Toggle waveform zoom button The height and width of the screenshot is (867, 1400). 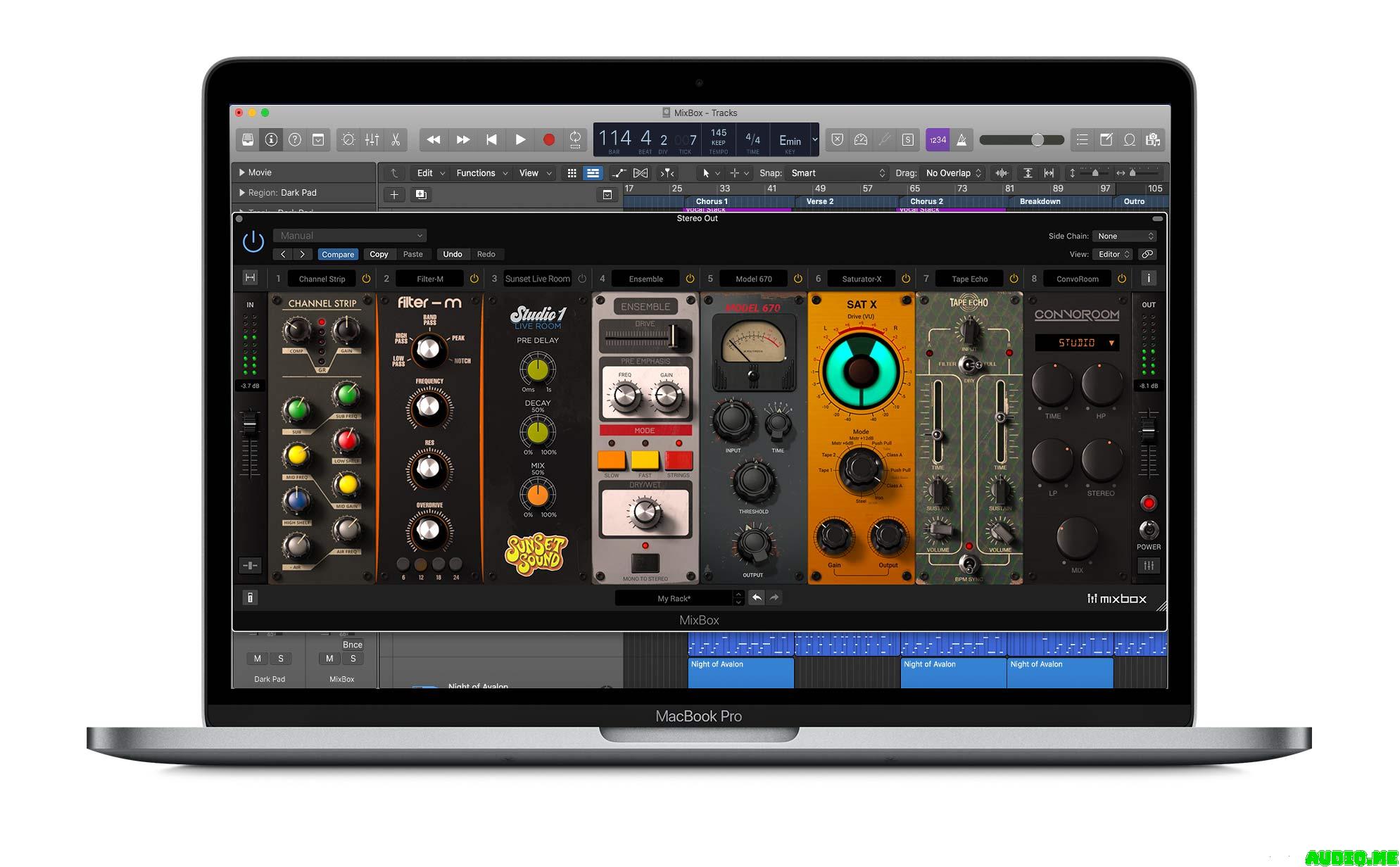pyautogui.click(x=1002, y=173)
